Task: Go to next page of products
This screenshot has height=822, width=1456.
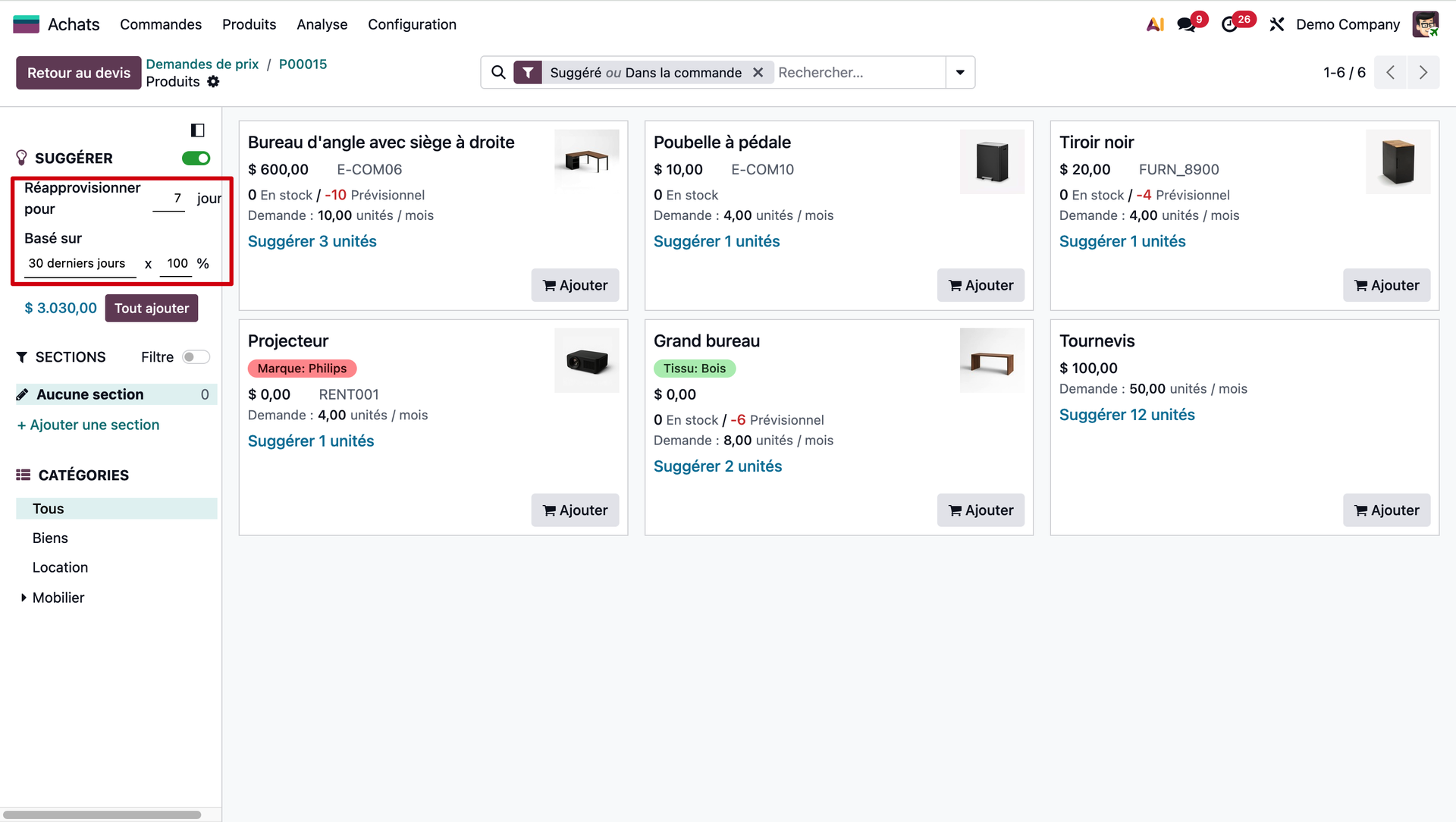Action: 1423,73
